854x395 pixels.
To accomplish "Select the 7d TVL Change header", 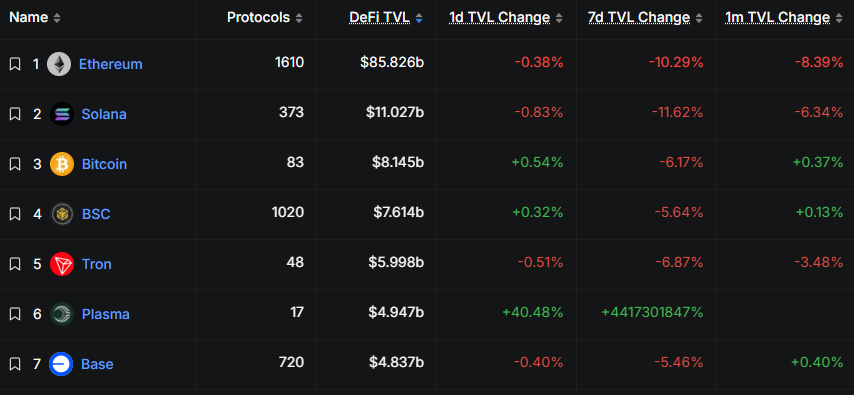I will coord(639,17).
